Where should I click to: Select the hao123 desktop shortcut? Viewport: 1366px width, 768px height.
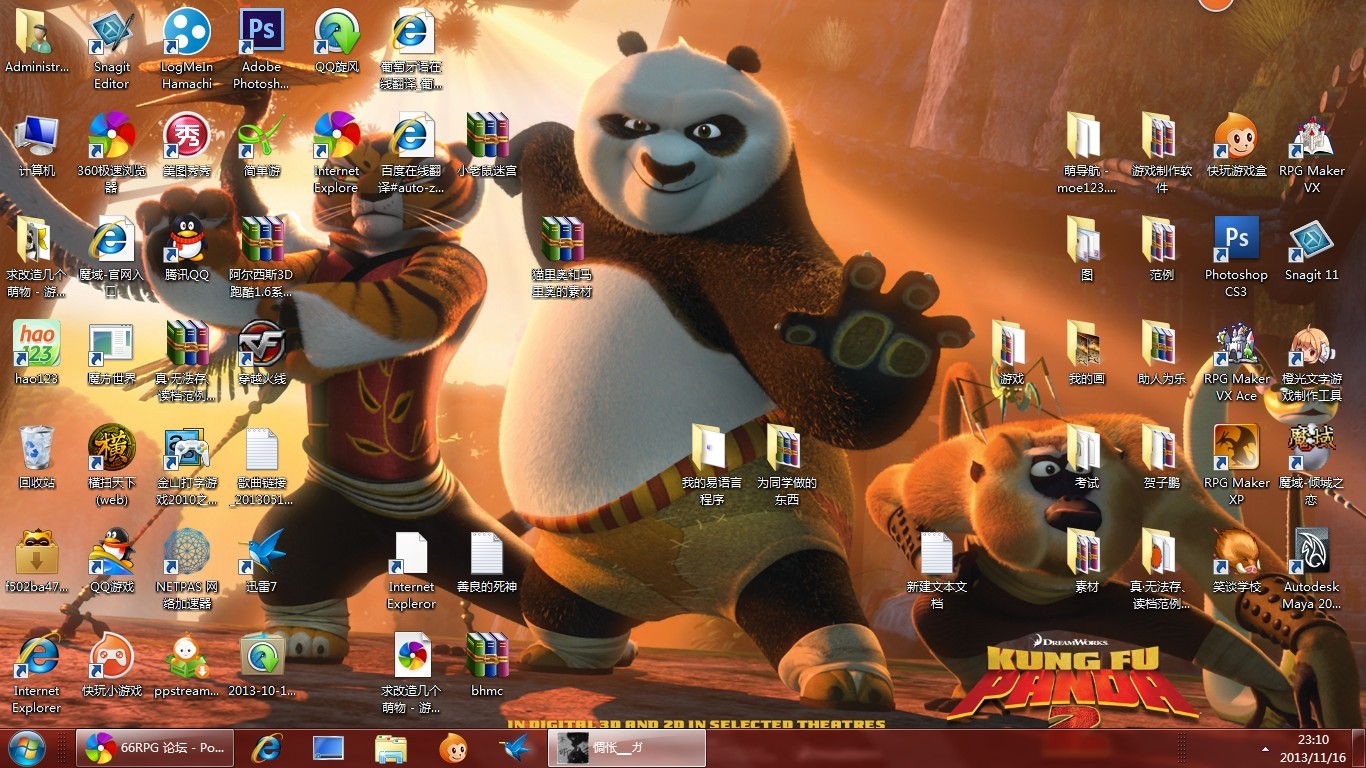[37, 354]
